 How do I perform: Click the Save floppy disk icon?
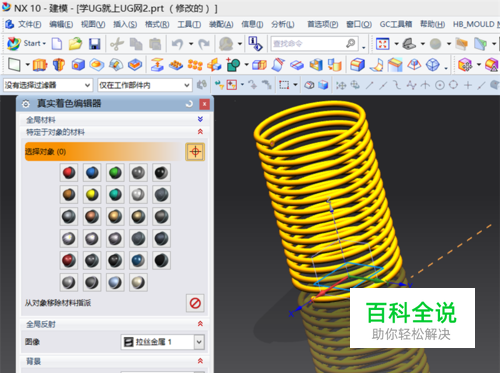[x=95, y=44]
